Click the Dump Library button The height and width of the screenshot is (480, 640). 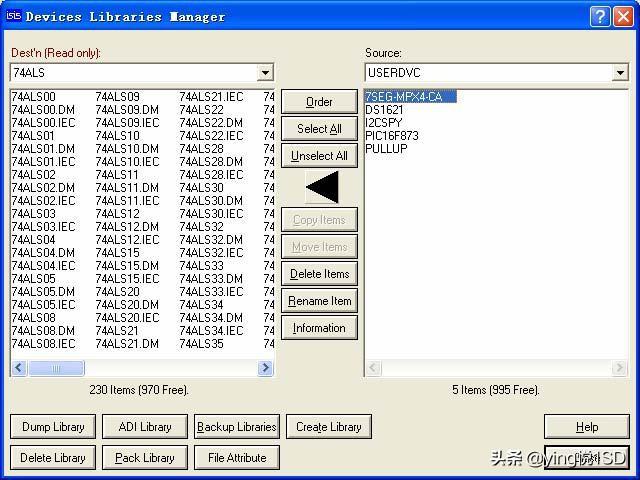coord(53,427)
